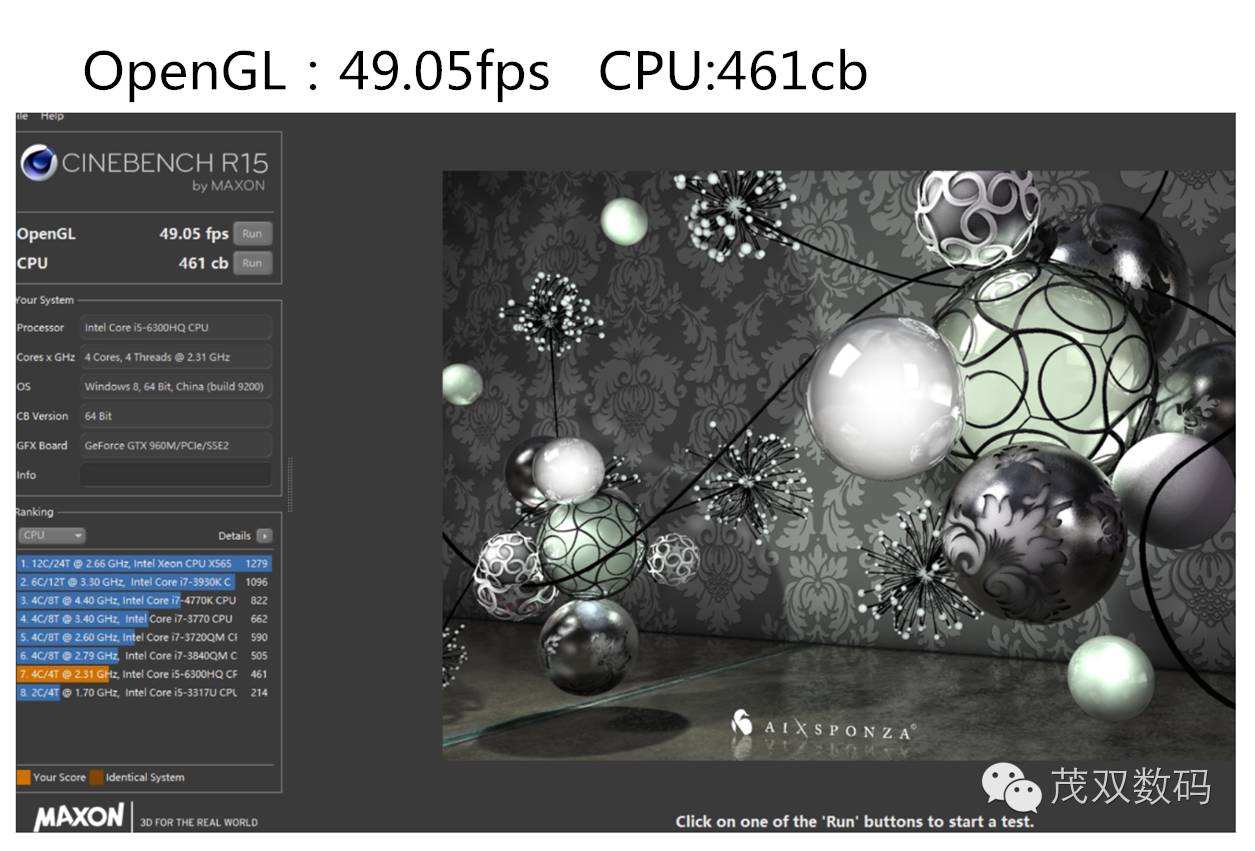Click the WeChat icon in the watermark

1010,786
